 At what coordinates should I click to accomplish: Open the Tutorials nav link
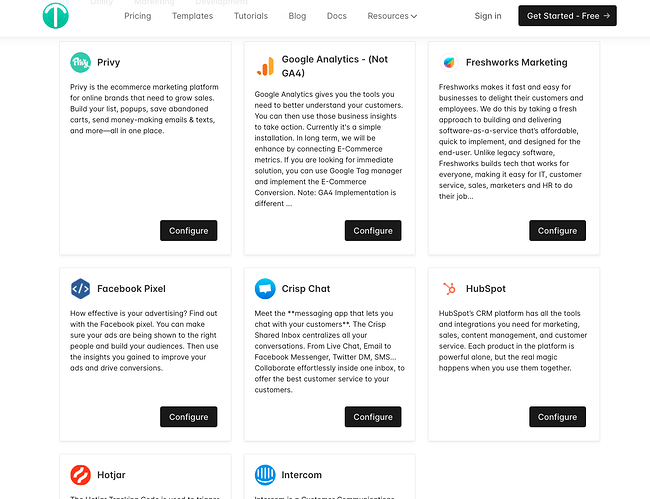click(251, 16)
